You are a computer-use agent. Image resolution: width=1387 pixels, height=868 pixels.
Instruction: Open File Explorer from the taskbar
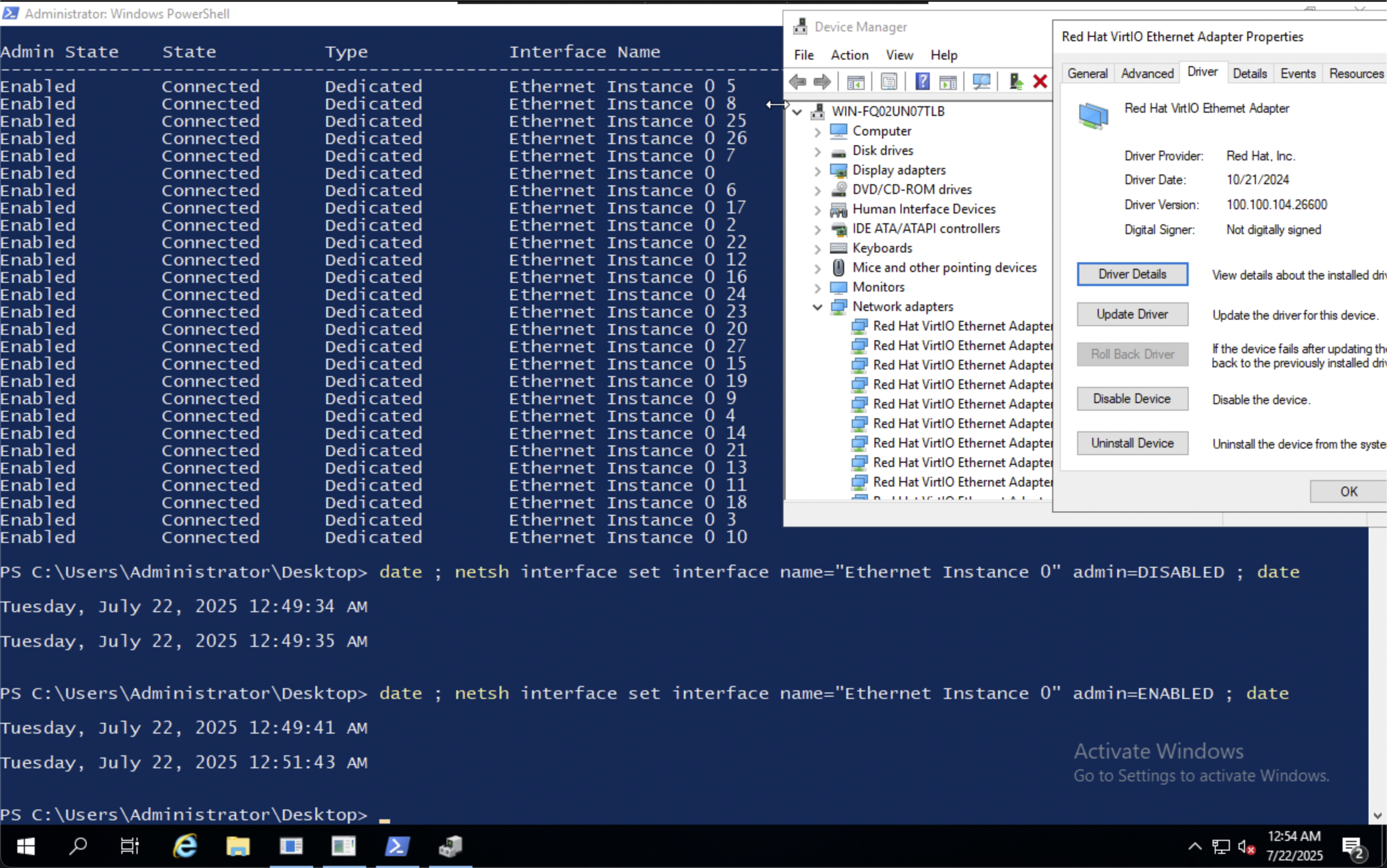238,846
